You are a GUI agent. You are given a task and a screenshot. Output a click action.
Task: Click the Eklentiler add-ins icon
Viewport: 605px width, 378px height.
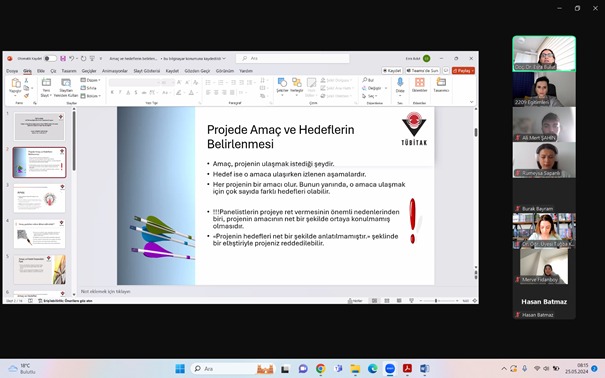coord(419,84)
